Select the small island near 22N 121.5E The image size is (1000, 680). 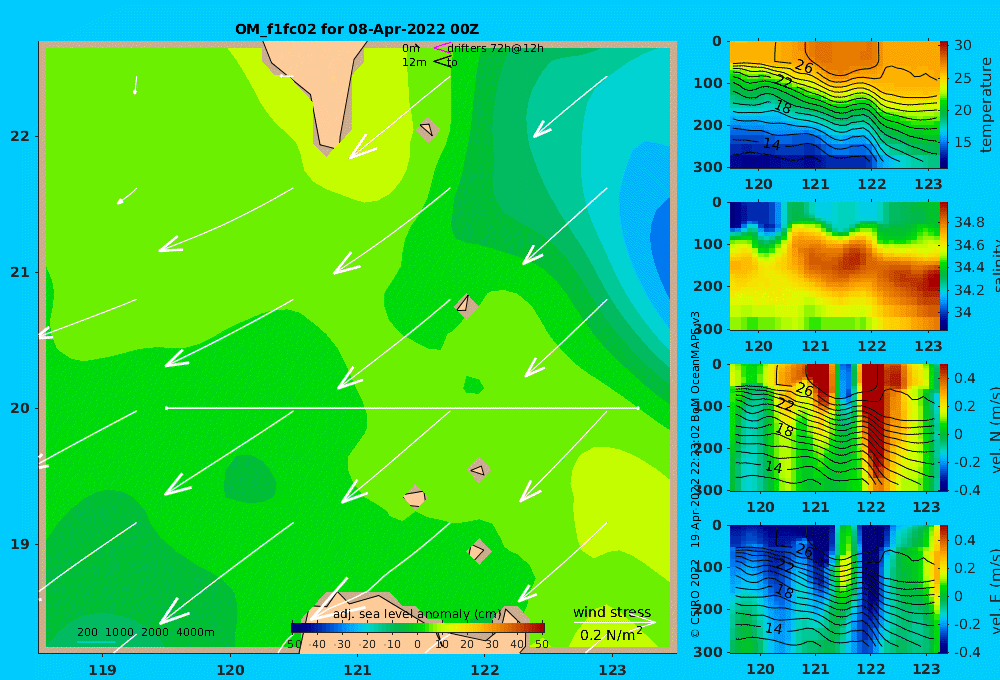tap(427, 129)
